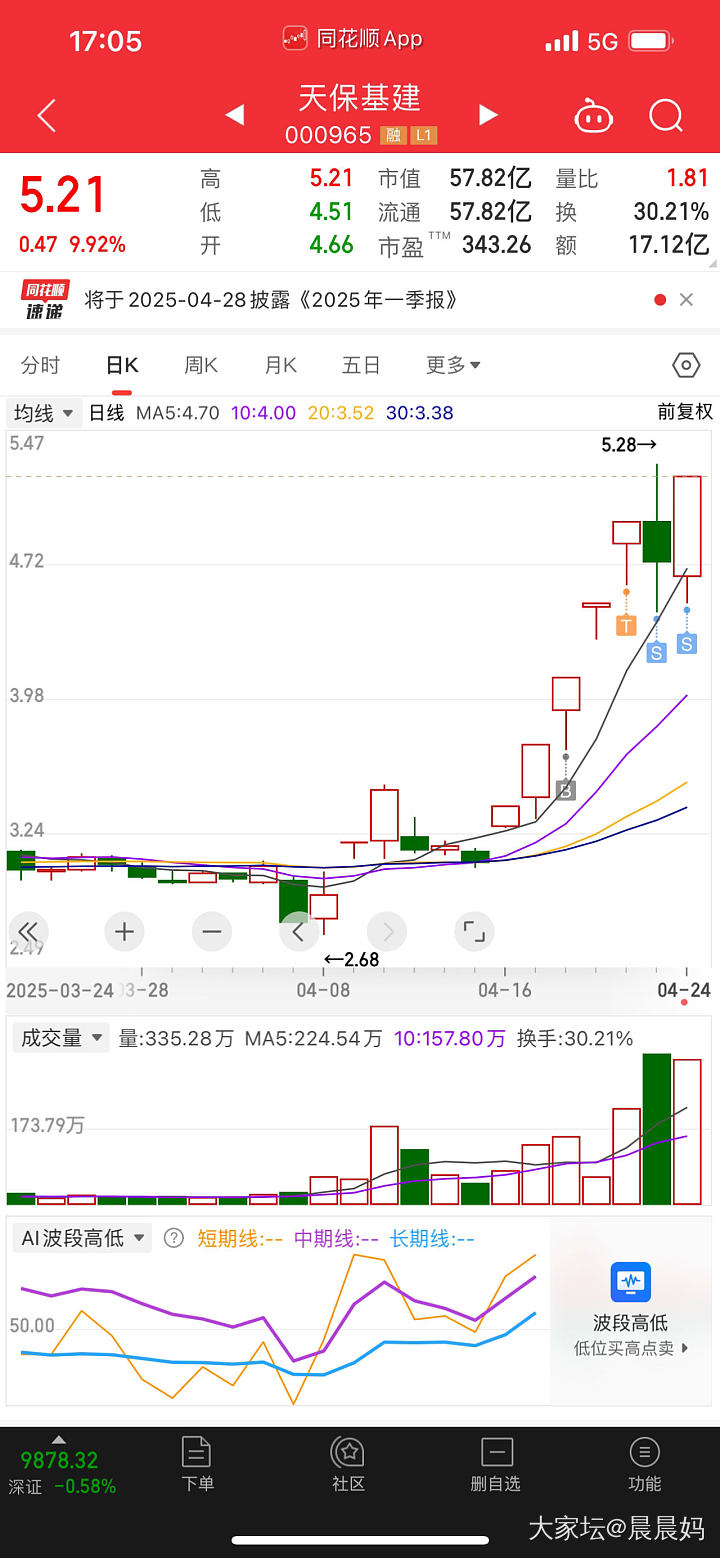Image resolution: width=720 pixels, height=1558 pixels.
Task: Tap 删自选 to remove from watchlist
Action: pos(496,1464)
